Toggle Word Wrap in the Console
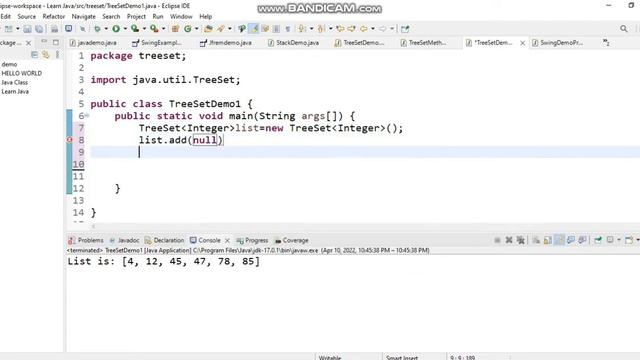Screen dimensions: 640x360 point(559,240)
